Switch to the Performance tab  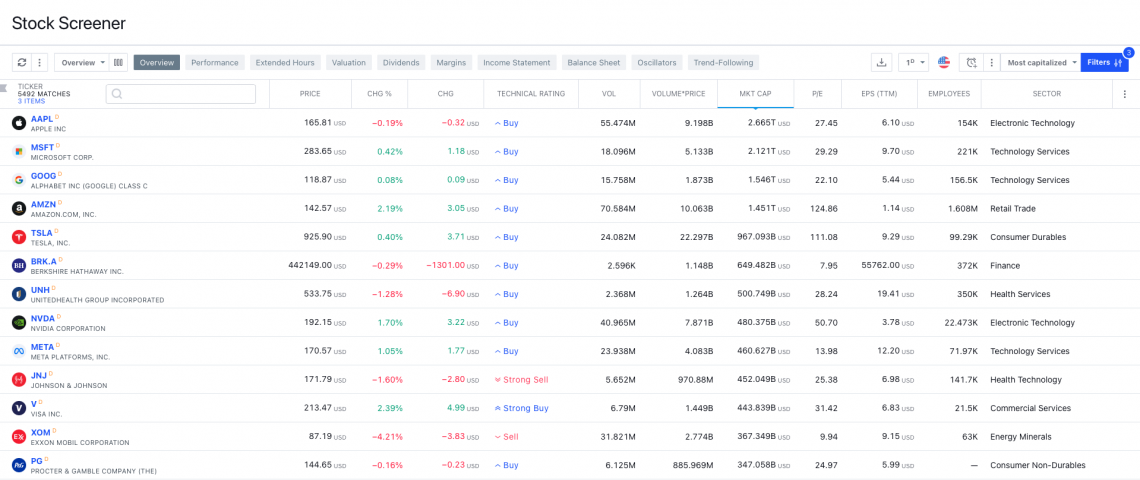pos(215,62)
